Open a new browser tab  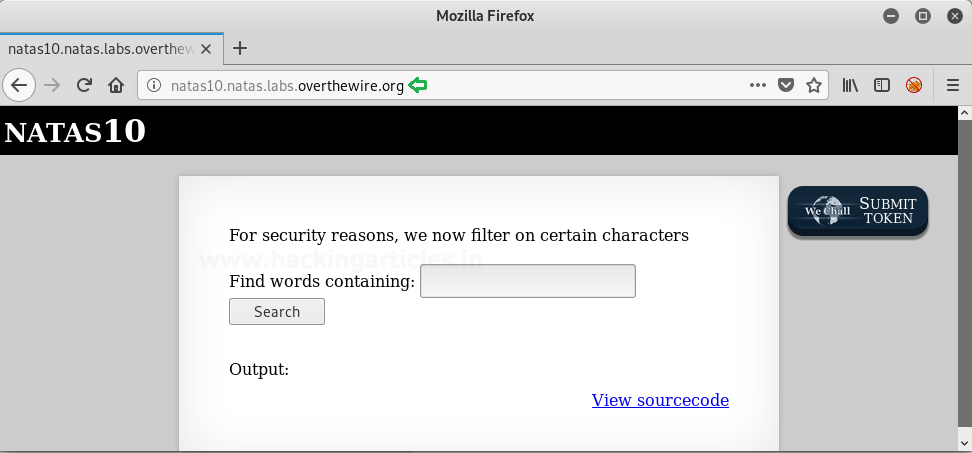[240, 48]
